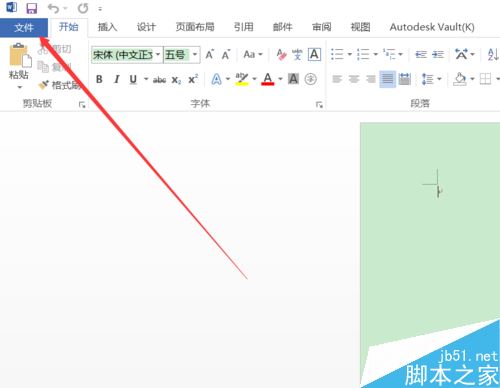500x388 pixels.
Task: Click the 粘贴 paste clipboard icon
Action: click(x=19, y=55)
